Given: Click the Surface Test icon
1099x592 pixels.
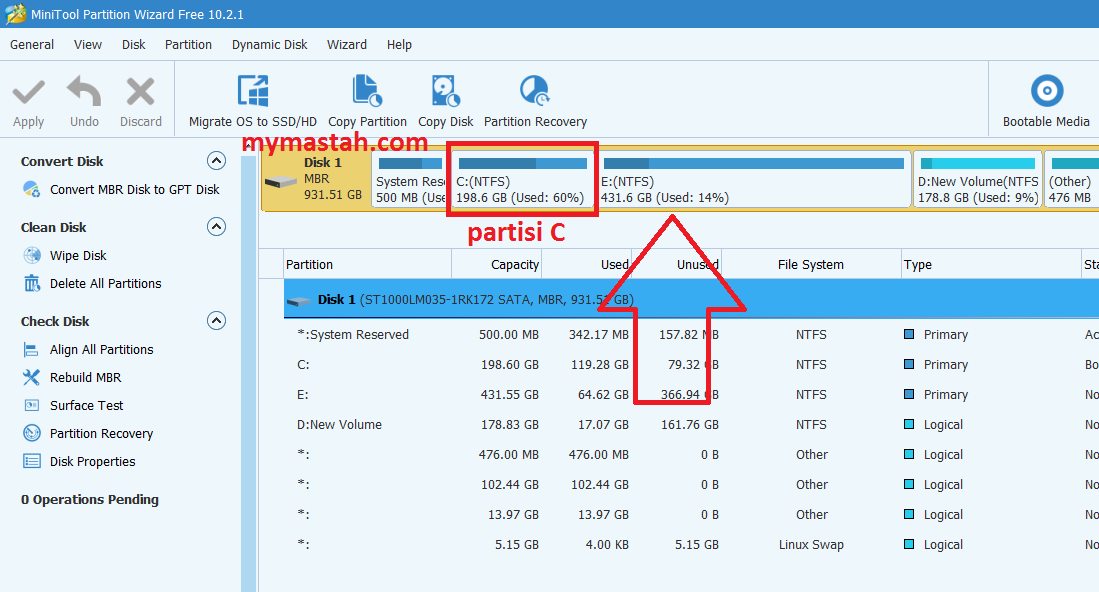Looking at the screenshot, I should click(32, 405).
